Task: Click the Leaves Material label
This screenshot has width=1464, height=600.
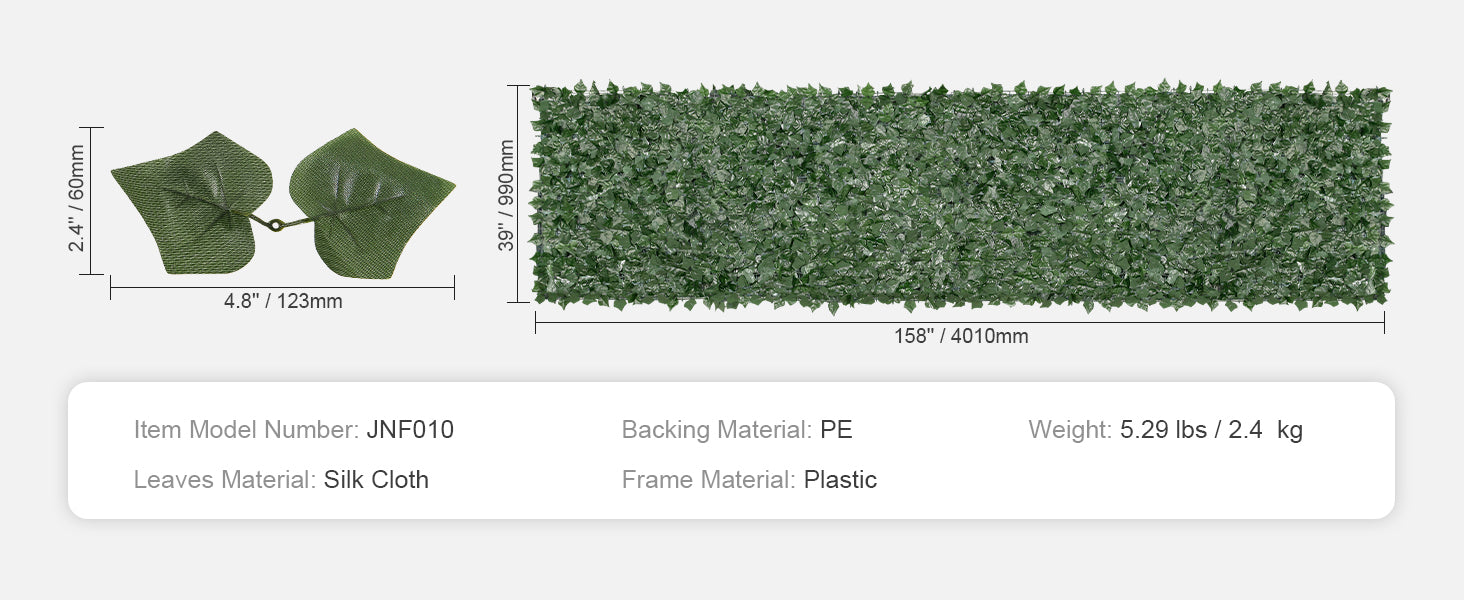Action: tap(224, 480)
